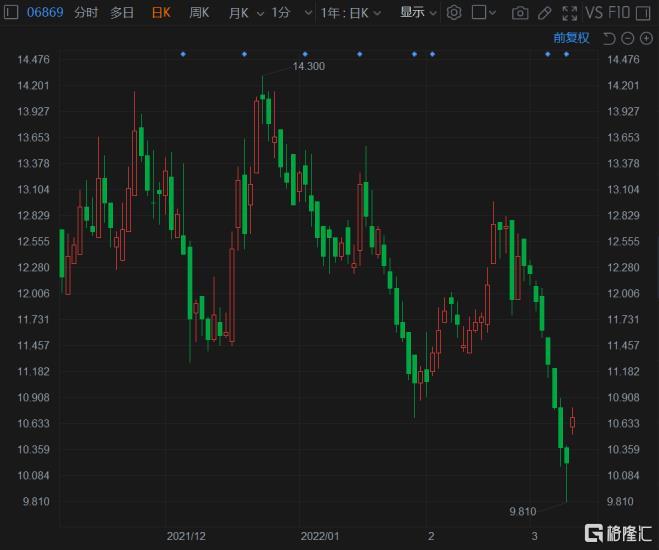Screen dimensions: 659x550
Task: Open the layout square dropdown
Action: coord(485,13)
